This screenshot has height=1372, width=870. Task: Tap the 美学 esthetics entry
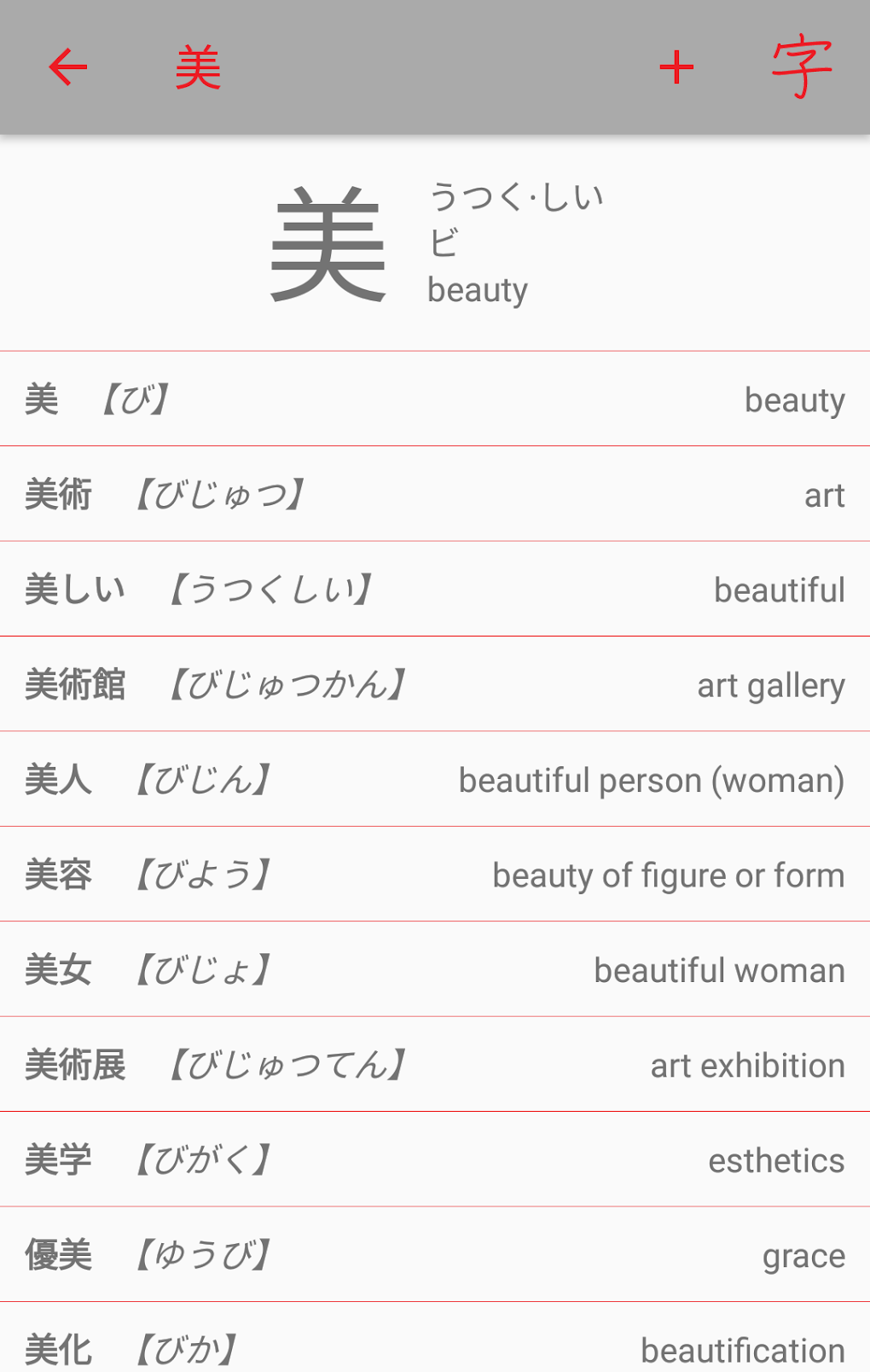click(435, 1160)
